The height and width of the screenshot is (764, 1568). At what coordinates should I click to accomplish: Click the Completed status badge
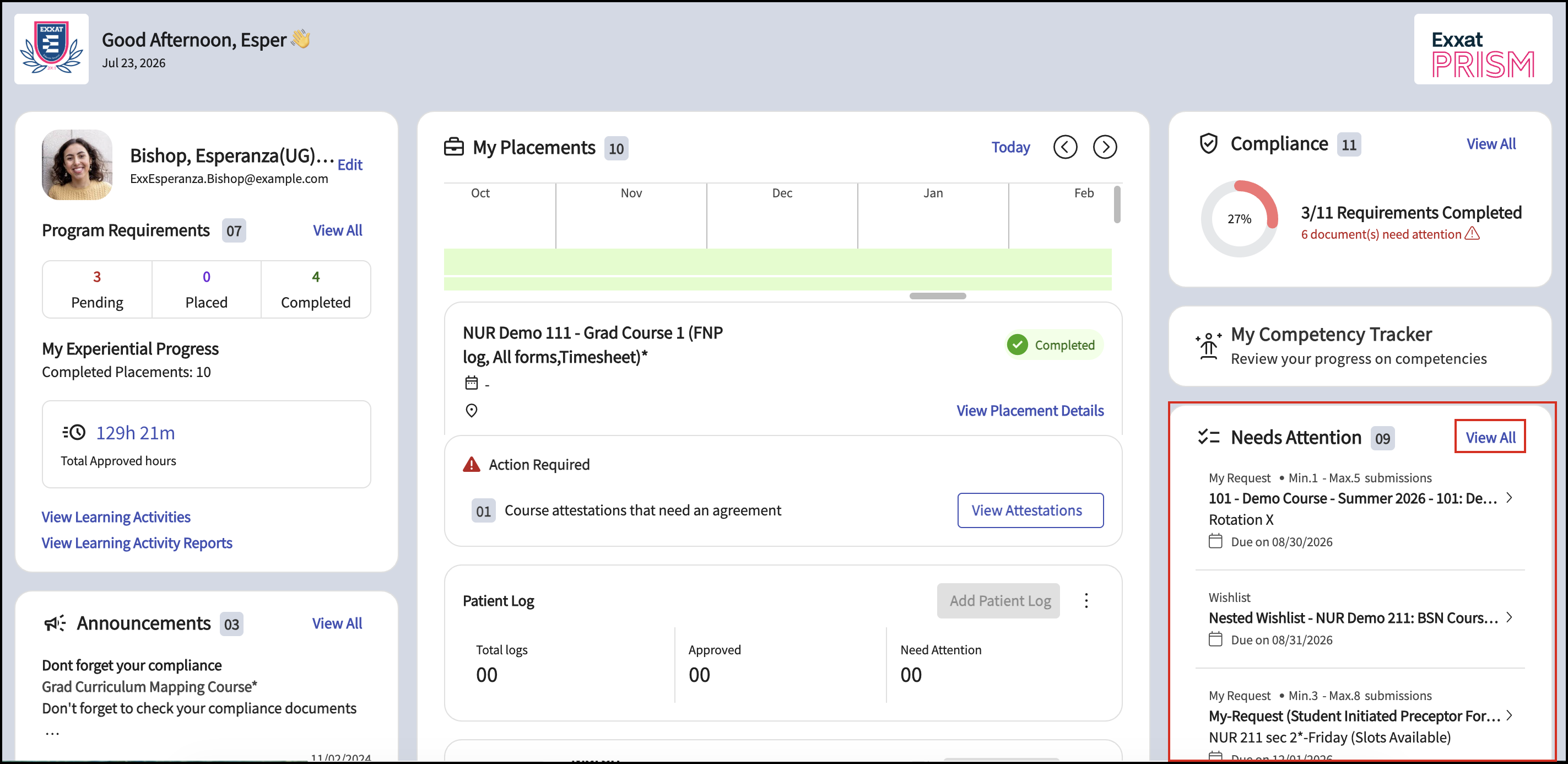1055,345
